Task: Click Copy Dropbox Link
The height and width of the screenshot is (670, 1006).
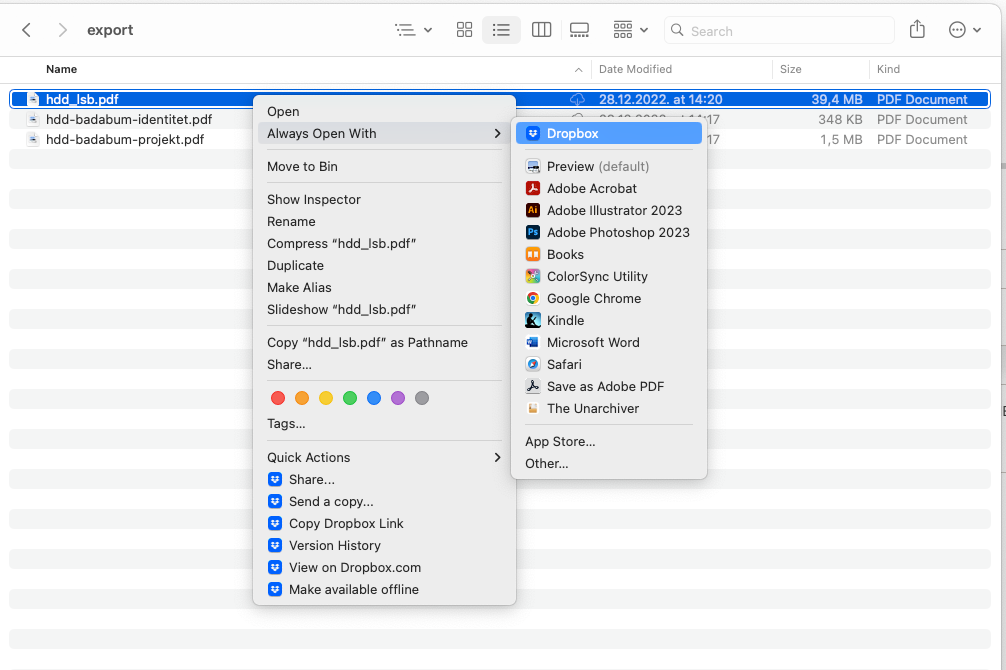Action: click(344, 523)
